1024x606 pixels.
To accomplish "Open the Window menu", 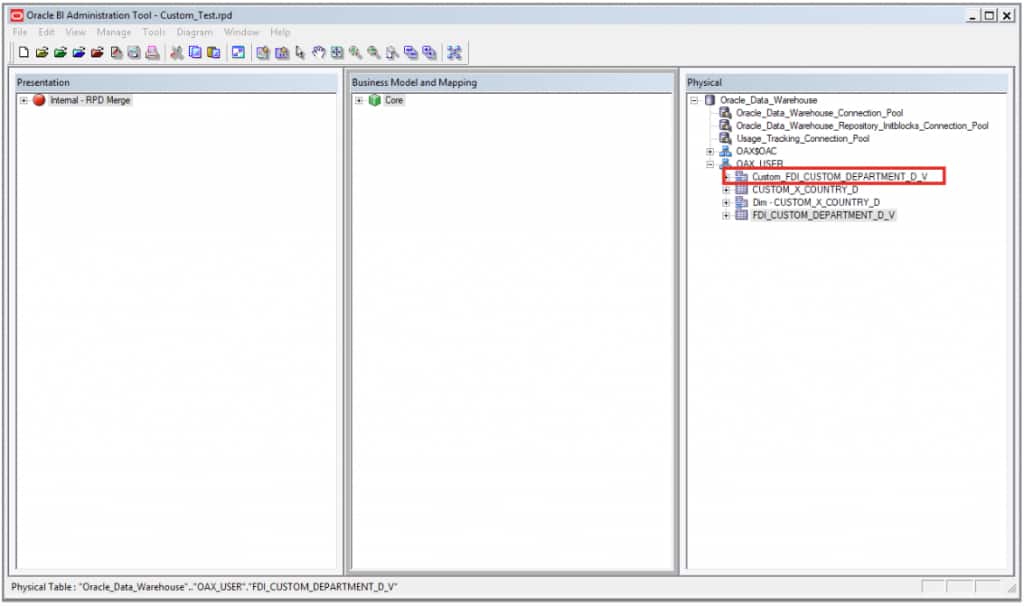I will (x=241, y=32).
